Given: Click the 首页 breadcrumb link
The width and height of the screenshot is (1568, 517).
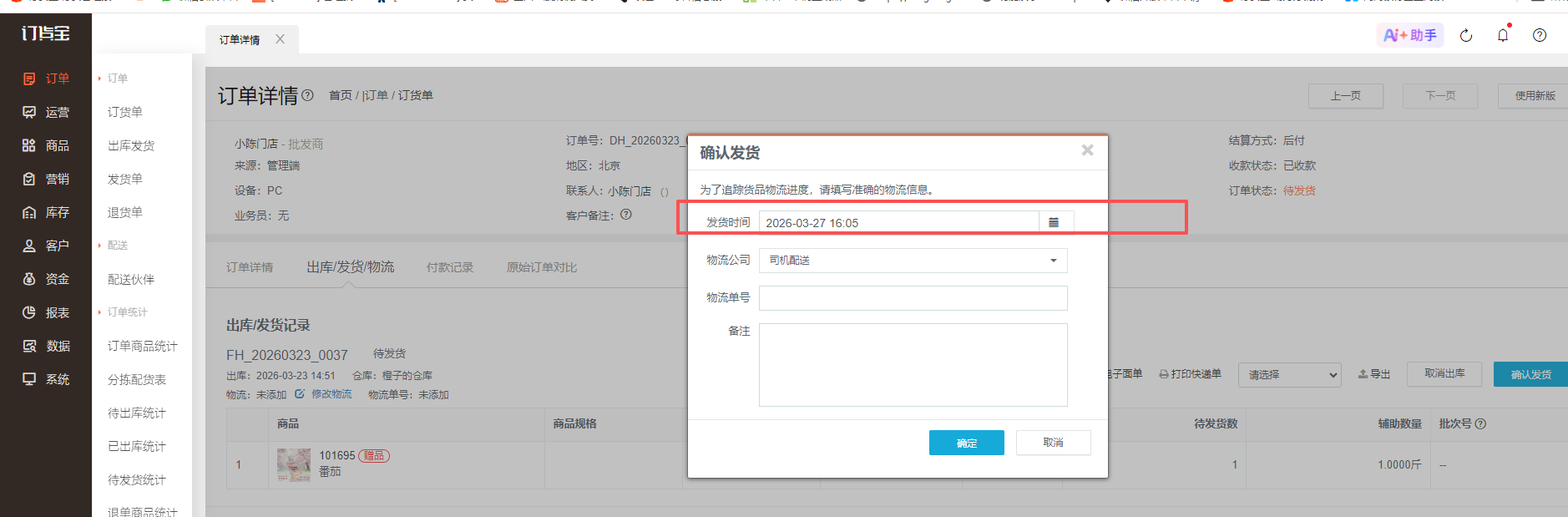Looking at the screenshot, I should pyautogui.click(x=341, y=95).
